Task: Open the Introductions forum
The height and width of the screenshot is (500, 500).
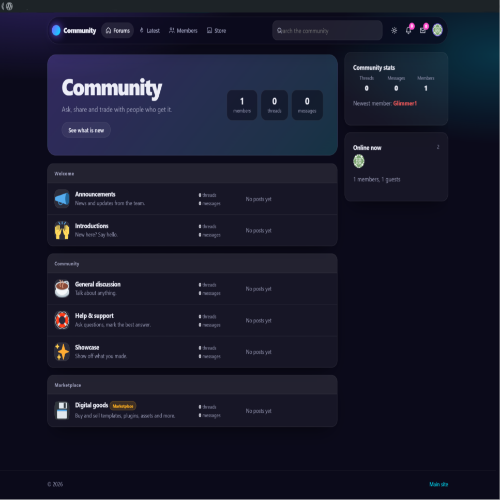Action: 91,226
